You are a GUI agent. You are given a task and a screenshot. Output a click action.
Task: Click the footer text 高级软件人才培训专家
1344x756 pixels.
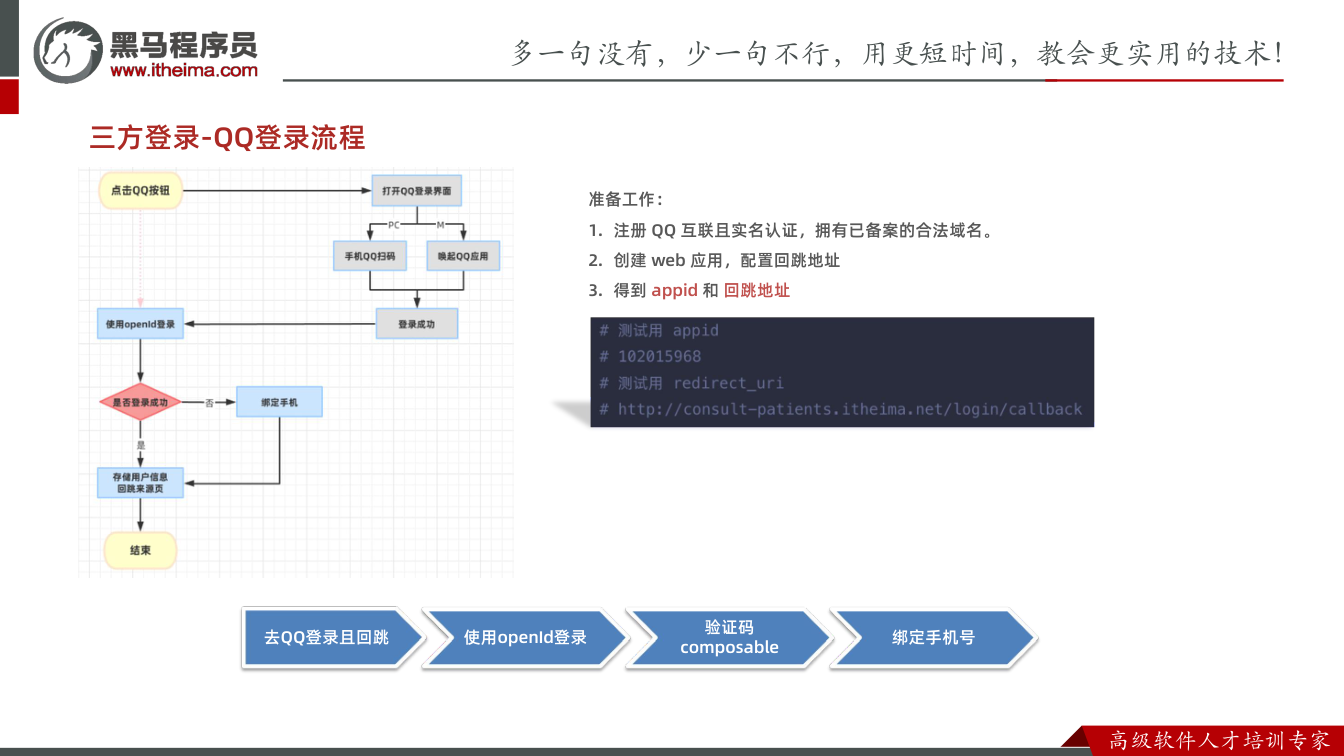(x=1219, y=740)
